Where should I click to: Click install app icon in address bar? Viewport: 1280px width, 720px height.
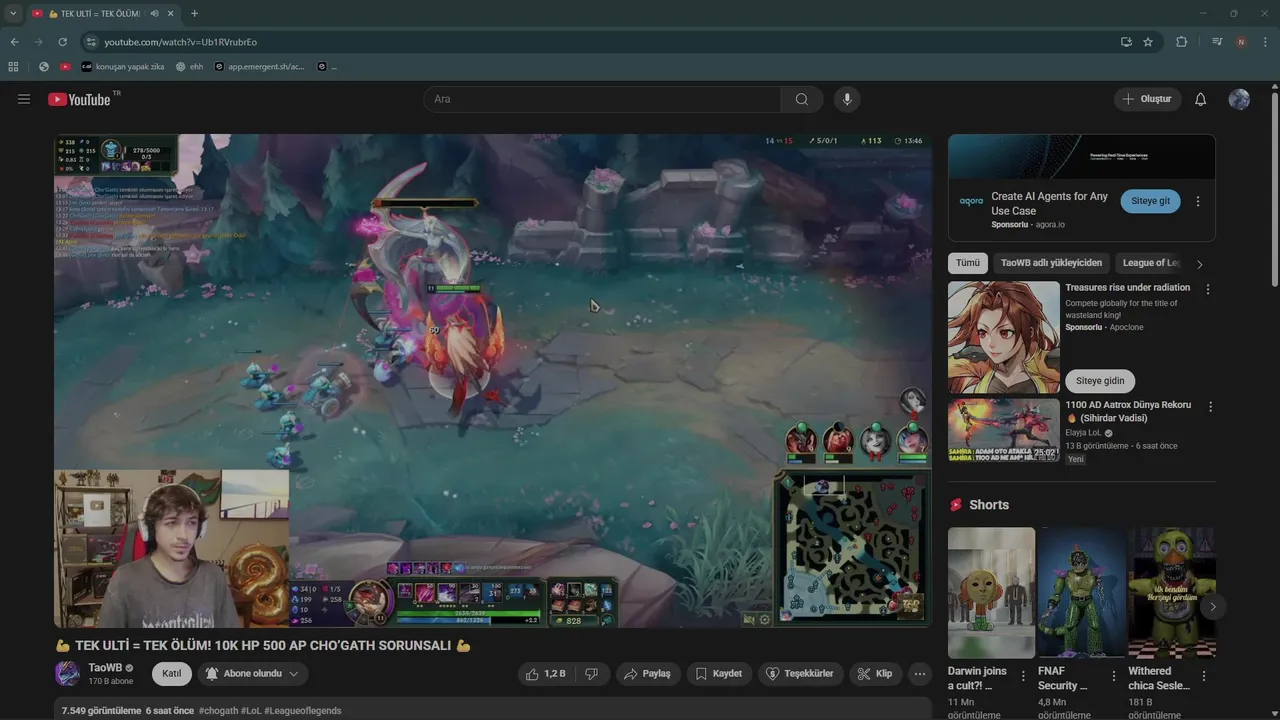pyautogui.click(x=1126, y=42)
